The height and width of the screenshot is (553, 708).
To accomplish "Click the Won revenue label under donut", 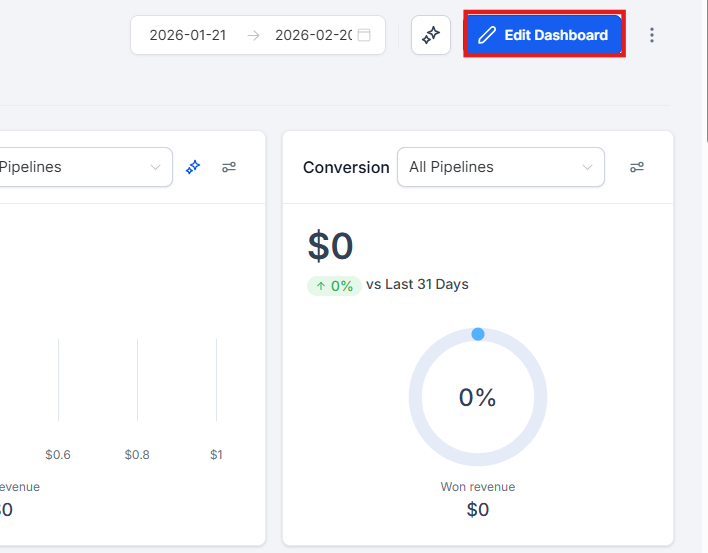I will tap(478, 487).
